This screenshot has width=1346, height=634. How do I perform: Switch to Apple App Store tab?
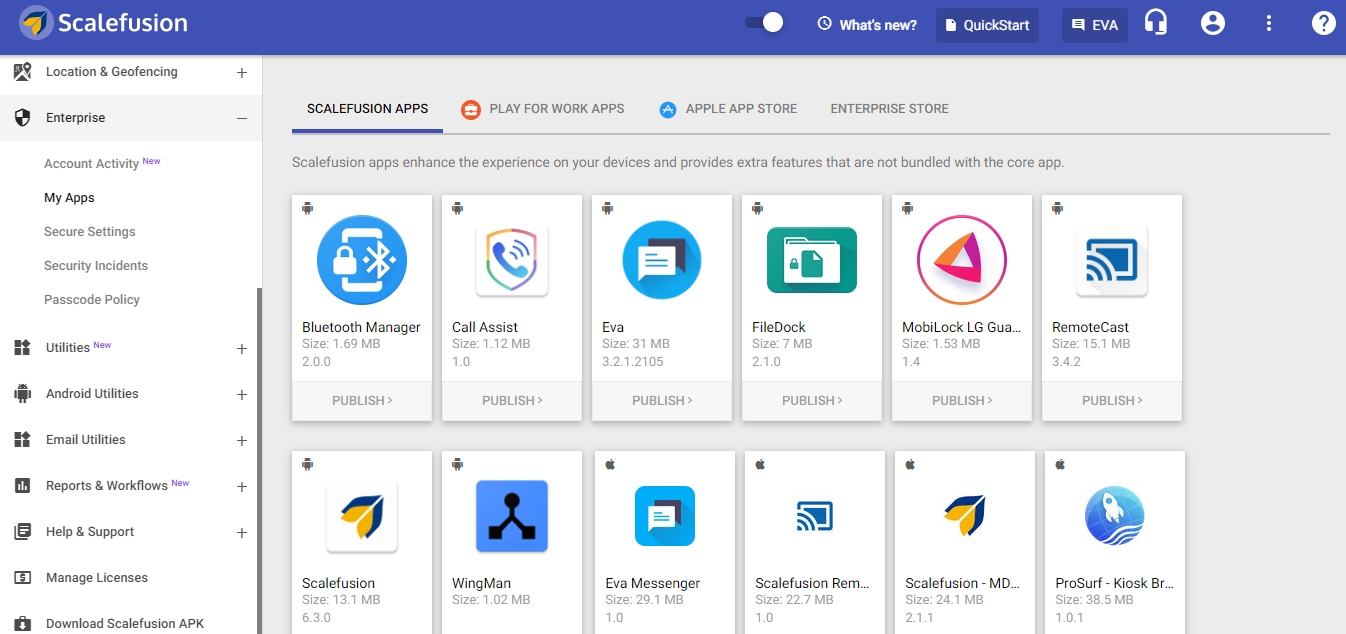(x=728, y=109)
